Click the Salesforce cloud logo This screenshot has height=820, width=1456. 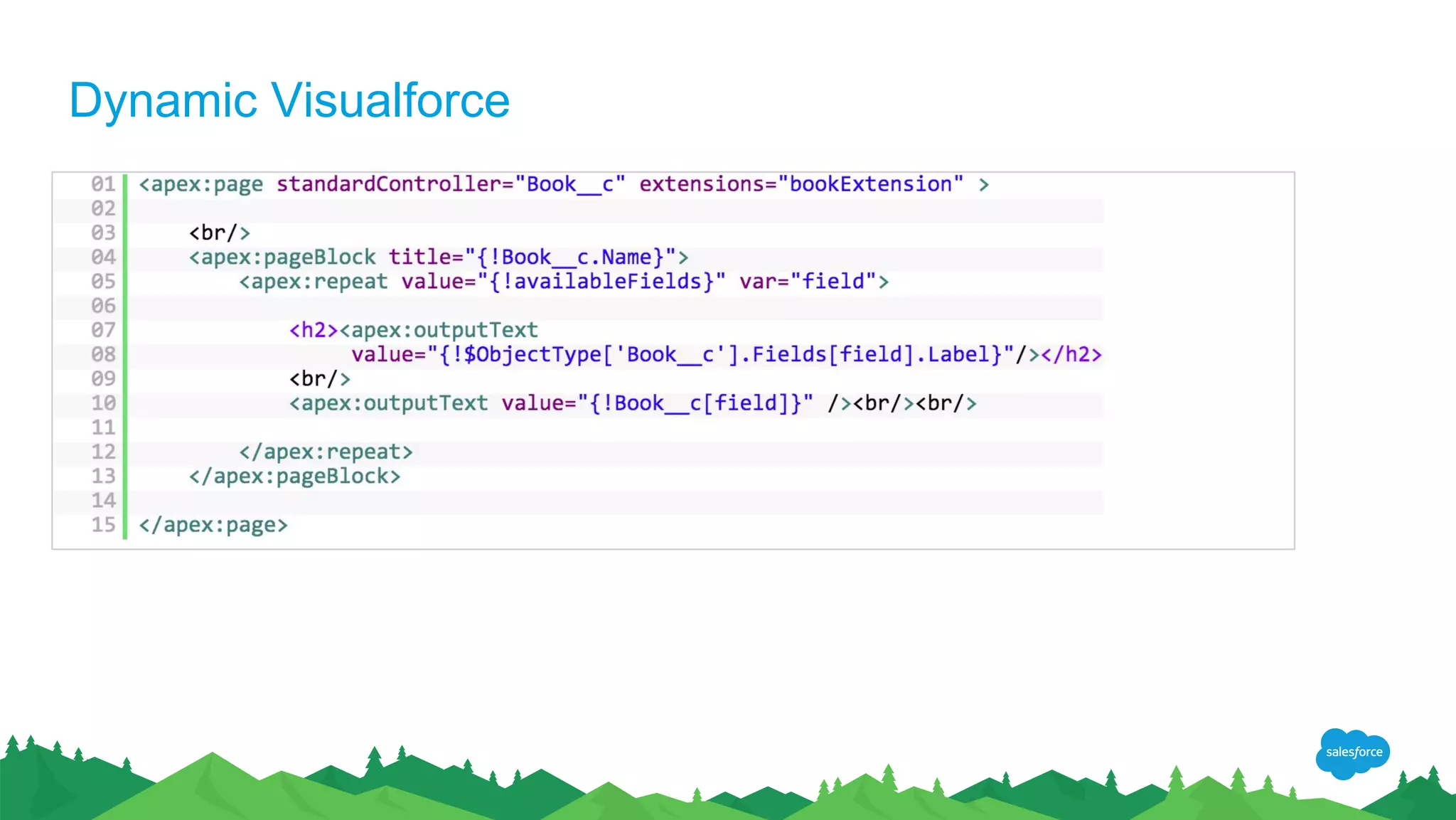pos(1353,753)
